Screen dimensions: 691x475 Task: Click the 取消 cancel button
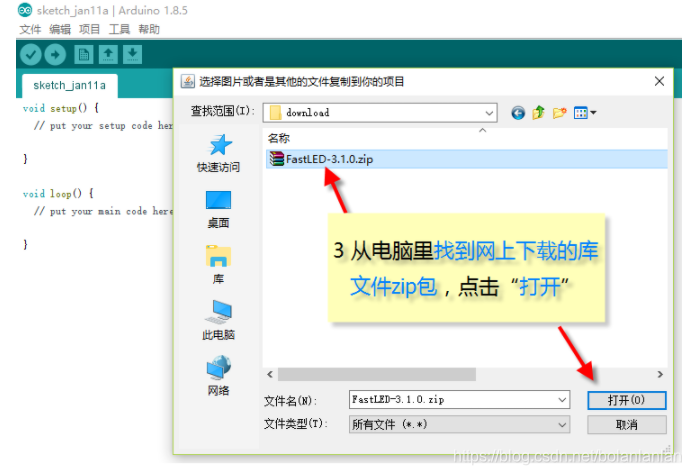click(626, 425)
